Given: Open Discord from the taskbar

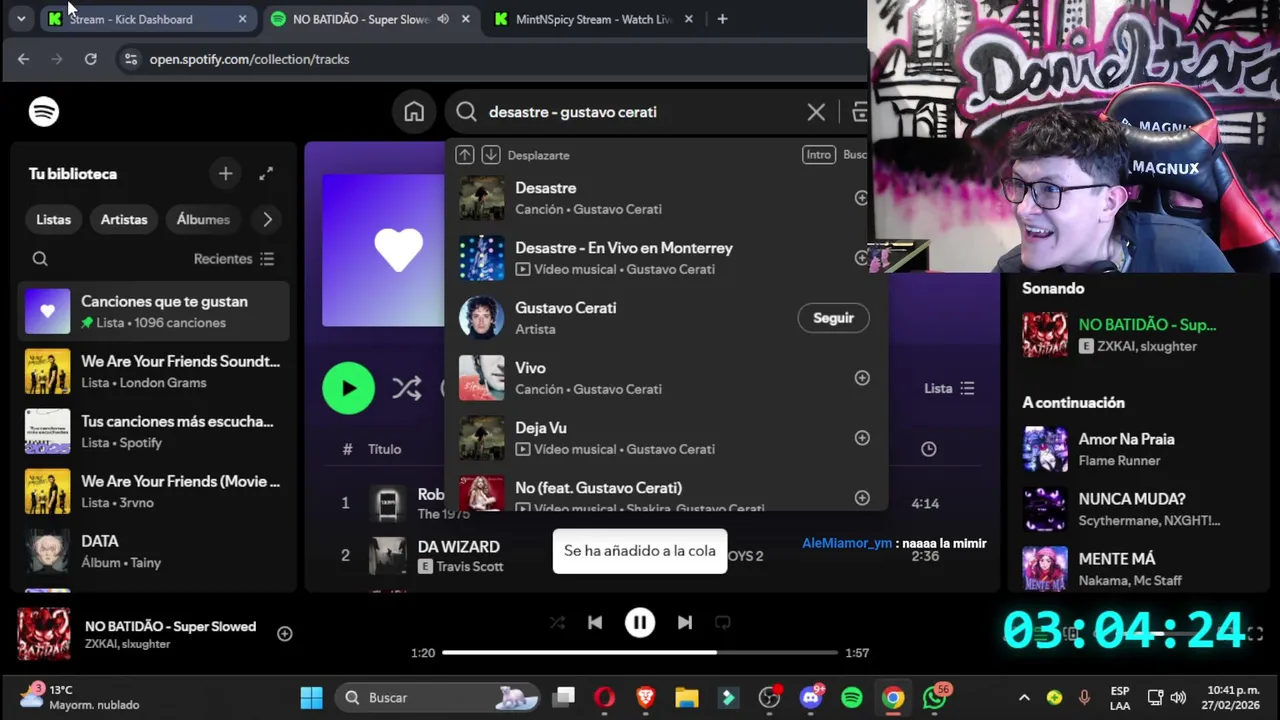Looking at the screenshot, I should (x=811, y=698).
